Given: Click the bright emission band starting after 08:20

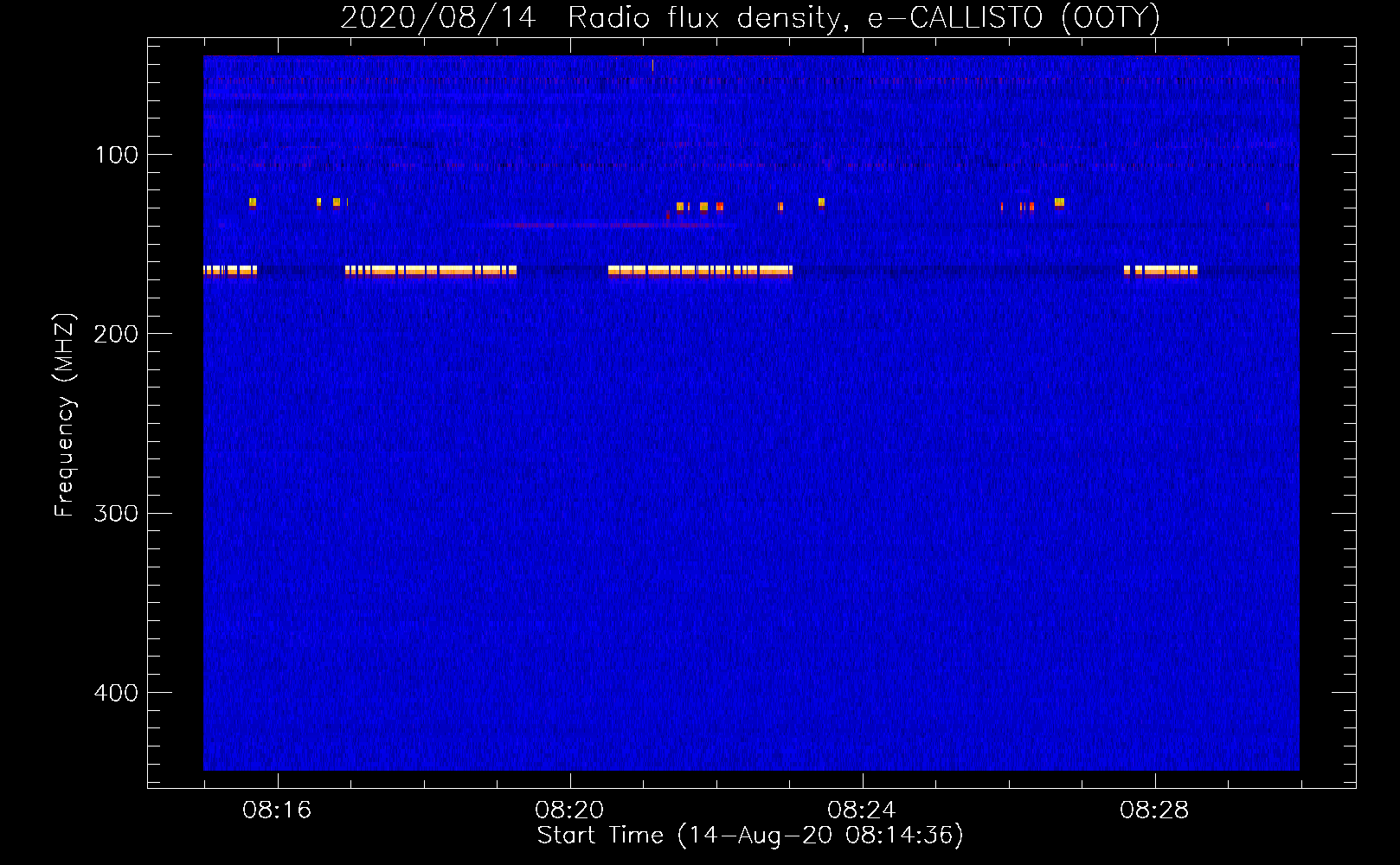Looking at the screenshot, I should (x=700, y=271).
